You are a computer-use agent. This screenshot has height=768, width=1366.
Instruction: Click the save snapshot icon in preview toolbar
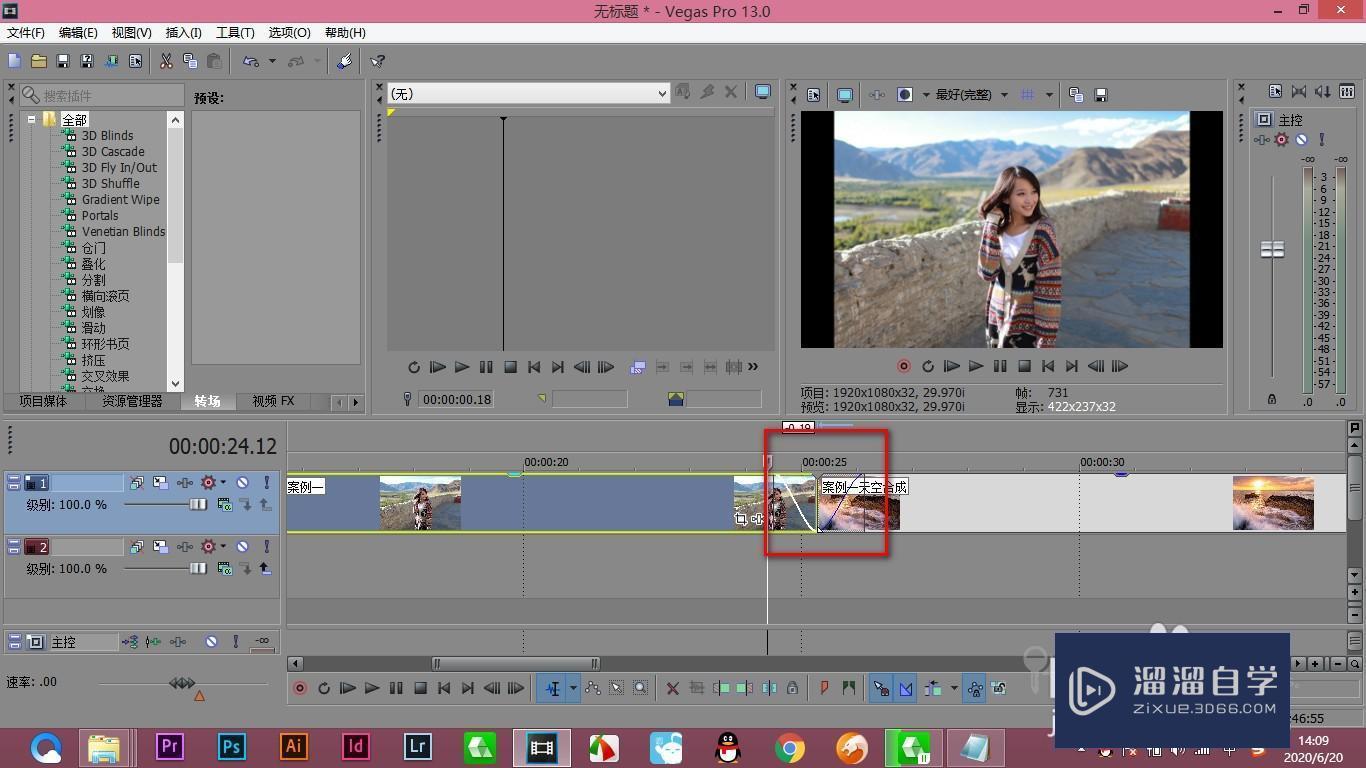[x=1101, y=95]
